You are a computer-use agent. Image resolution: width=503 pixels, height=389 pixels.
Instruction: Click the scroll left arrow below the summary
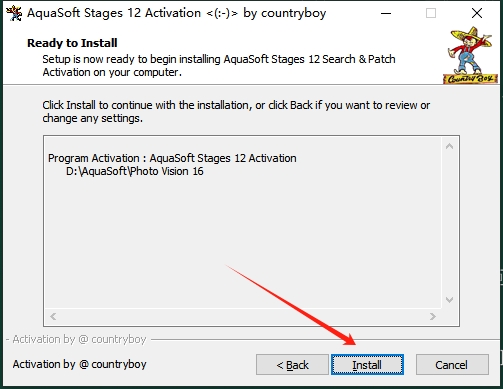click(53, 316)
